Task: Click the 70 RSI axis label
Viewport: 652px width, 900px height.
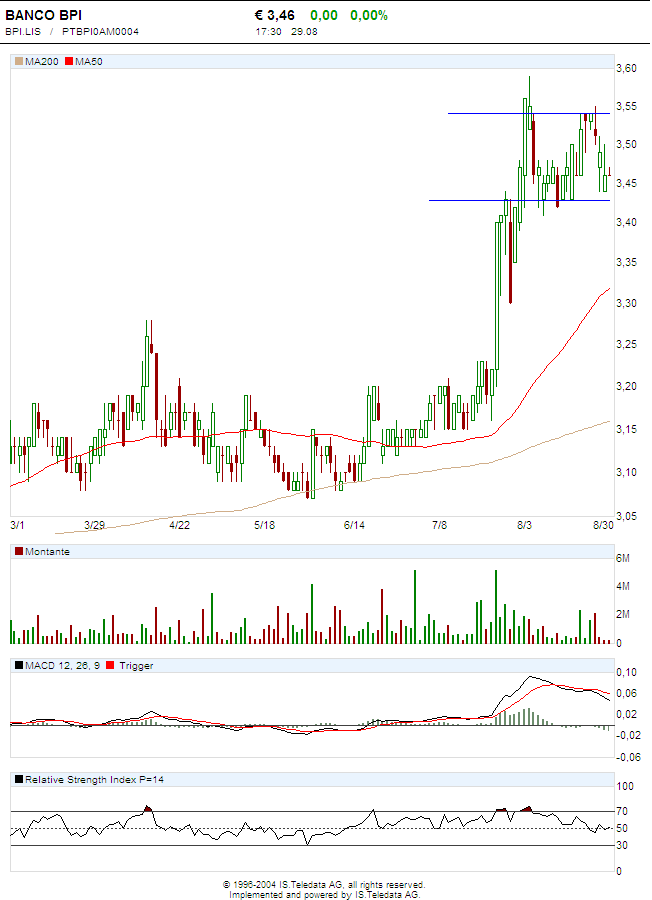Action: point(622,811)
